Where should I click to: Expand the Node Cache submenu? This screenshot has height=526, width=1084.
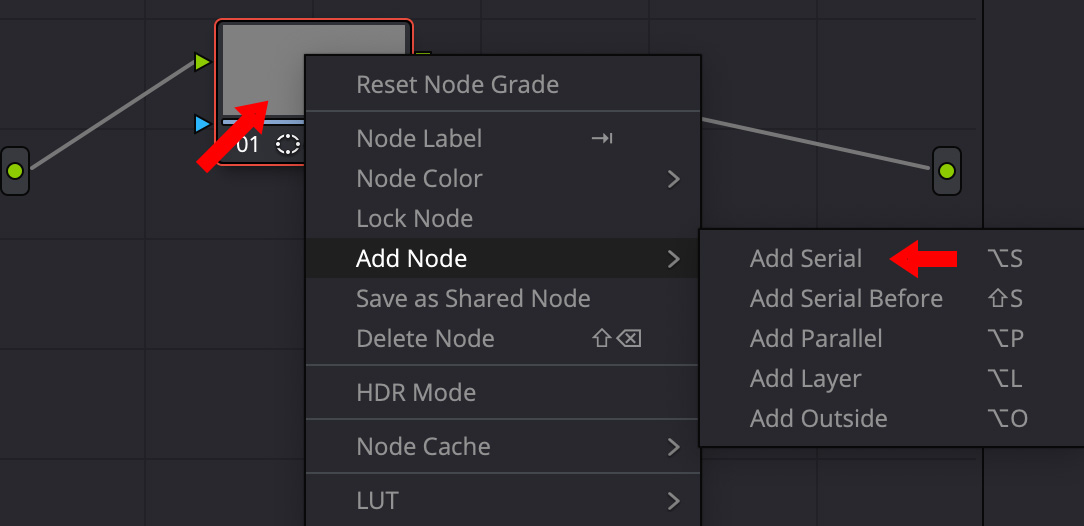(x=673, y=447)
